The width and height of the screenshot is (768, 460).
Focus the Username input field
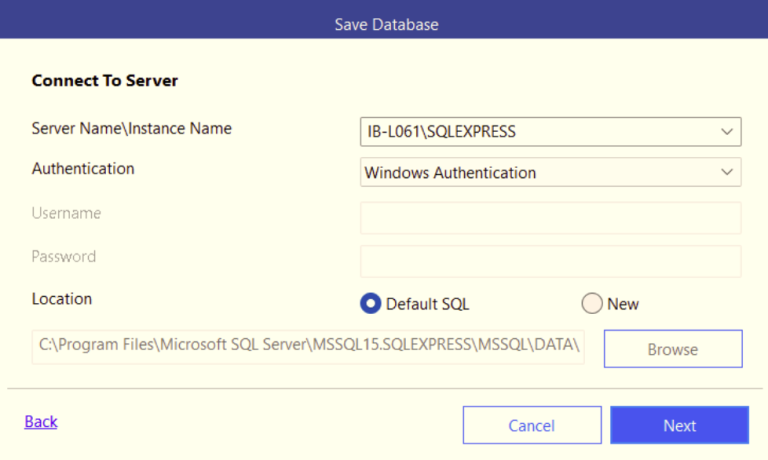coord(551,218)
